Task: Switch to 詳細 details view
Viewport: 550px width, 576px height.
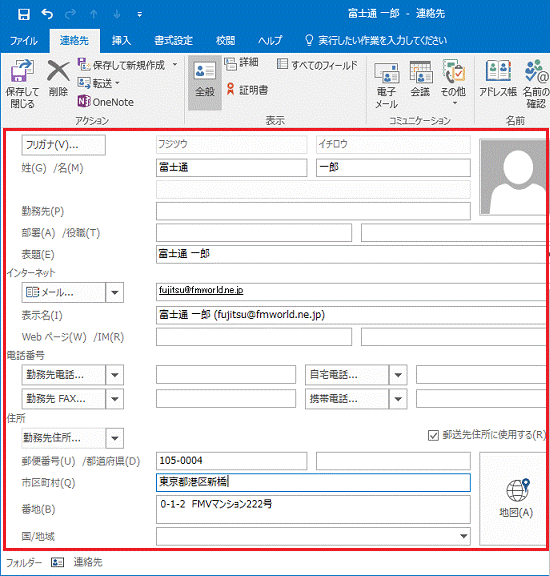Action: click(x=241, y=63)
